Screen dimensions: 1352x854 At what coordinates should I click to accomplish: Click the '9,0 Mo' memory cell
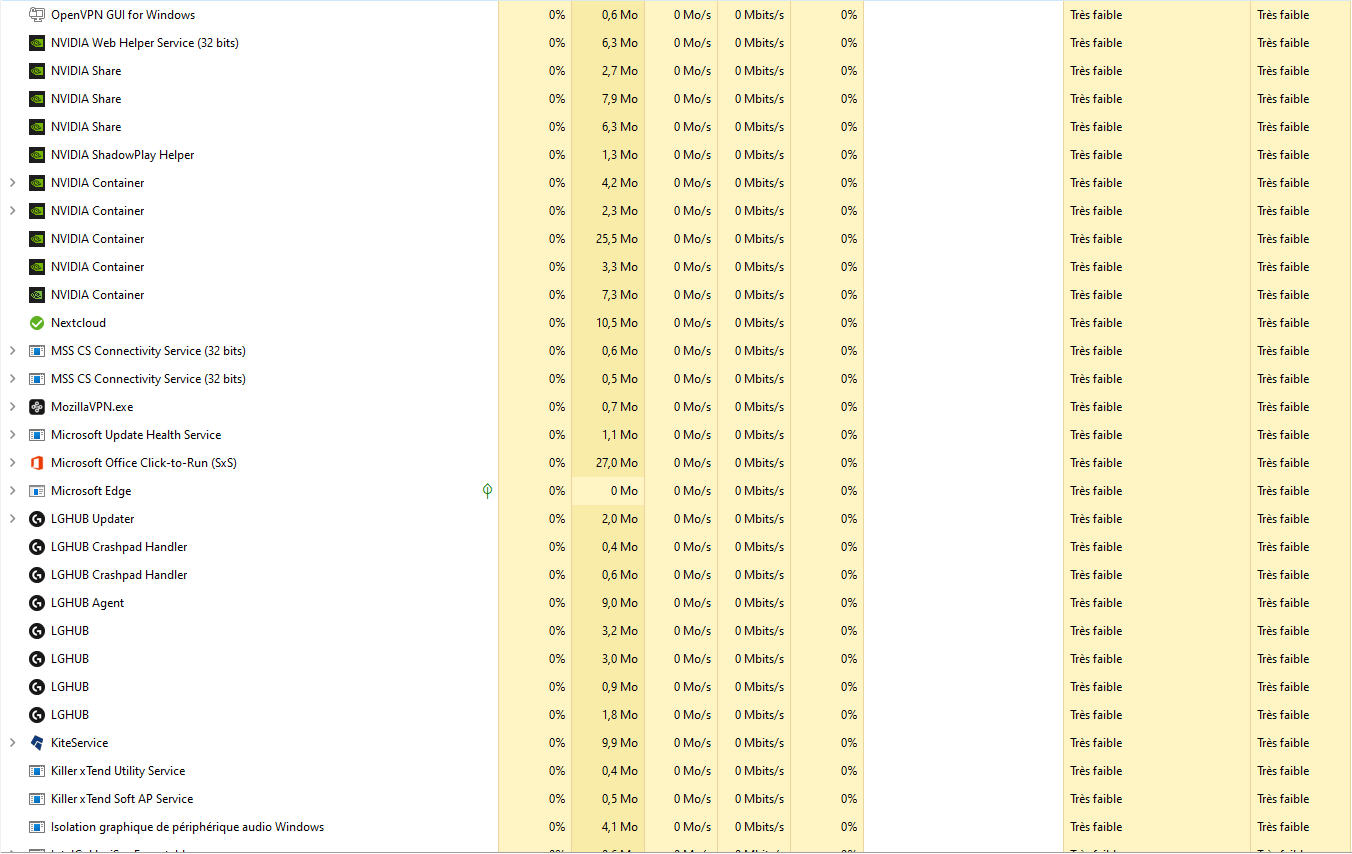(x=608, y=603)
